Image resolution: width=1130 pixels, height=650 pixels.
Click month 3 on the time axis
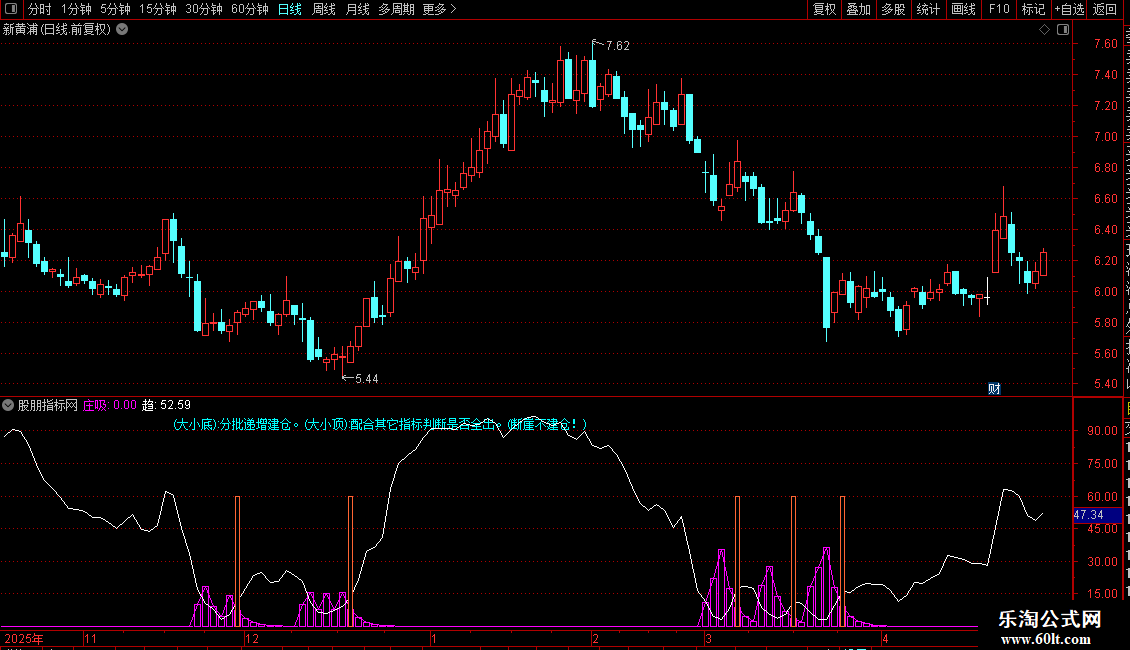tap(708, 638)
